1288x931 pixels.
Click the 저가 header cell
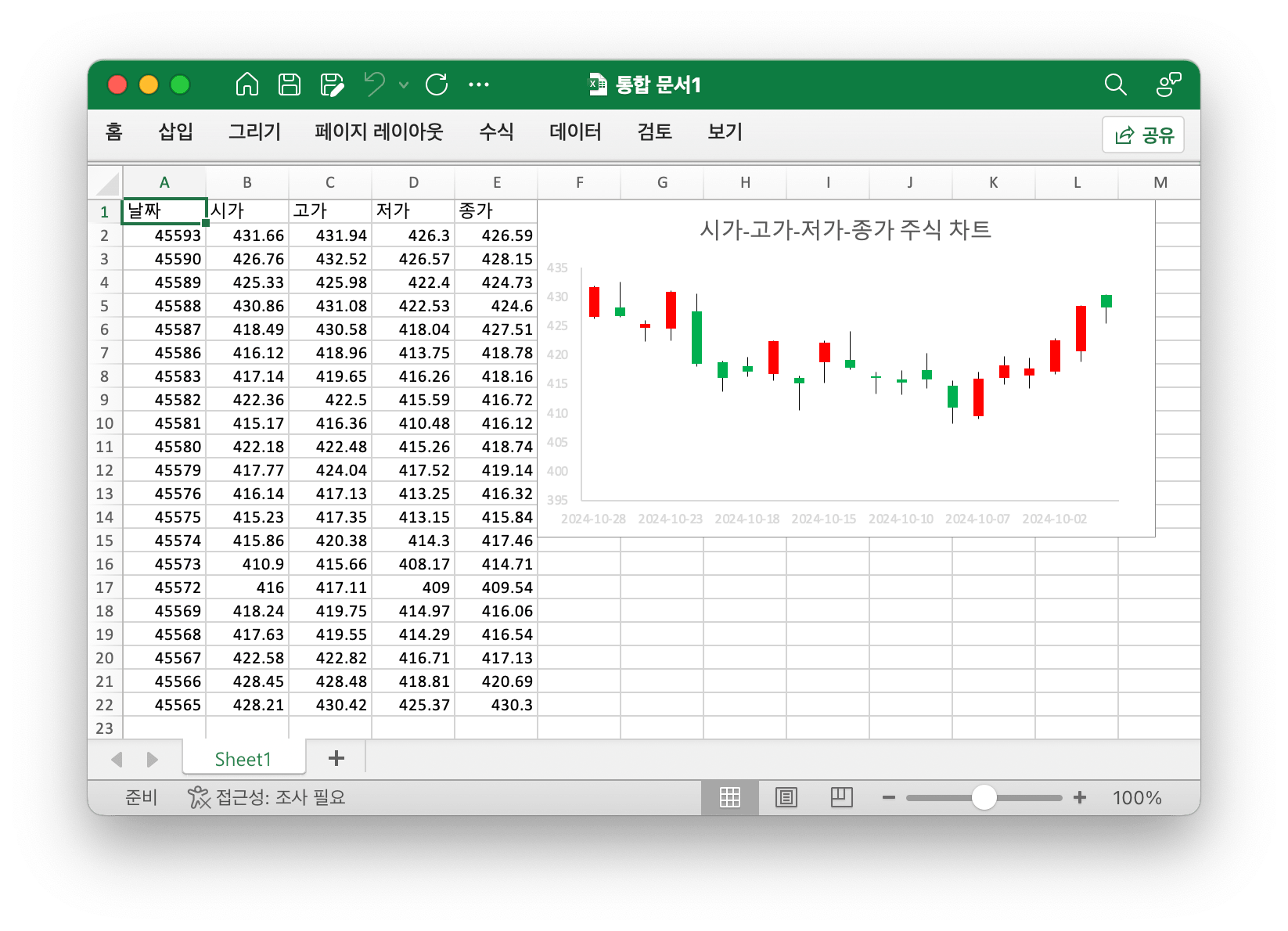(x=413, y=211)
